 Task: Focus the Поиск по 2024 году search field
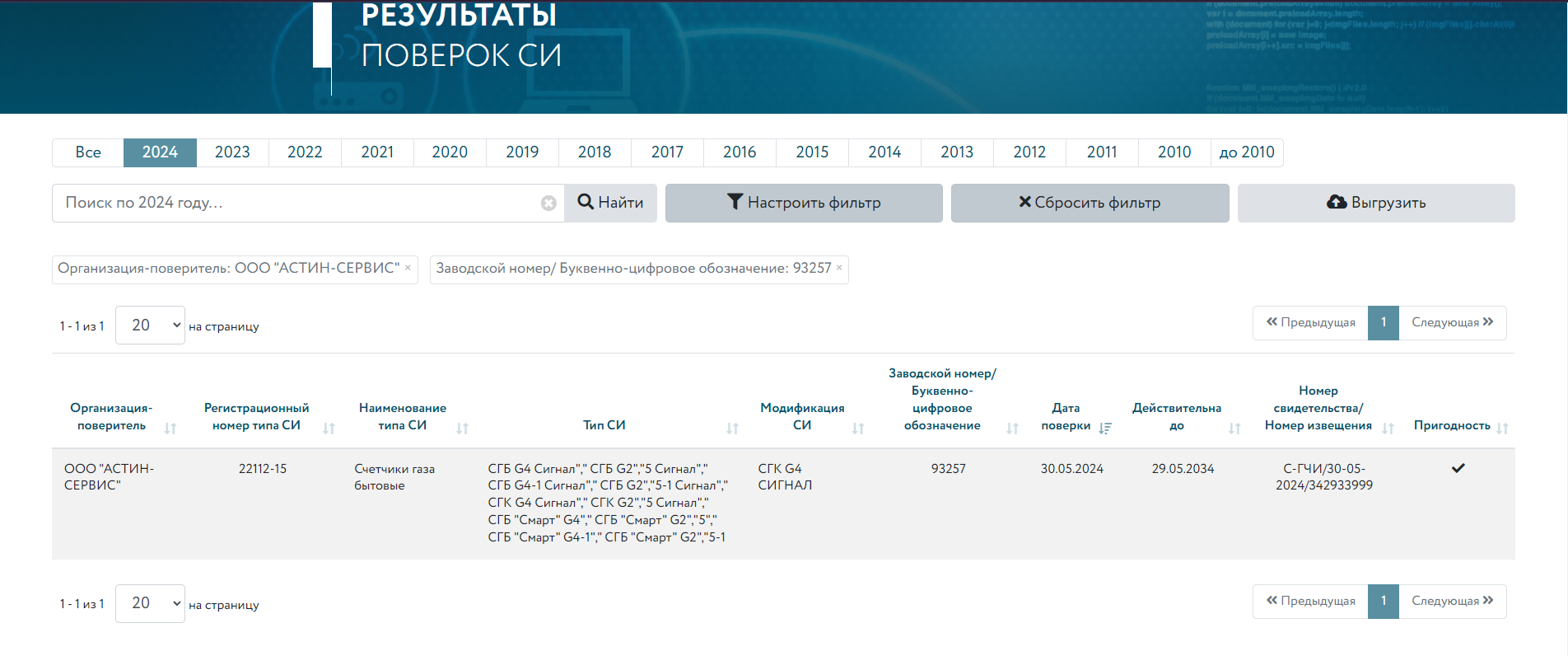tap(296, 203)
